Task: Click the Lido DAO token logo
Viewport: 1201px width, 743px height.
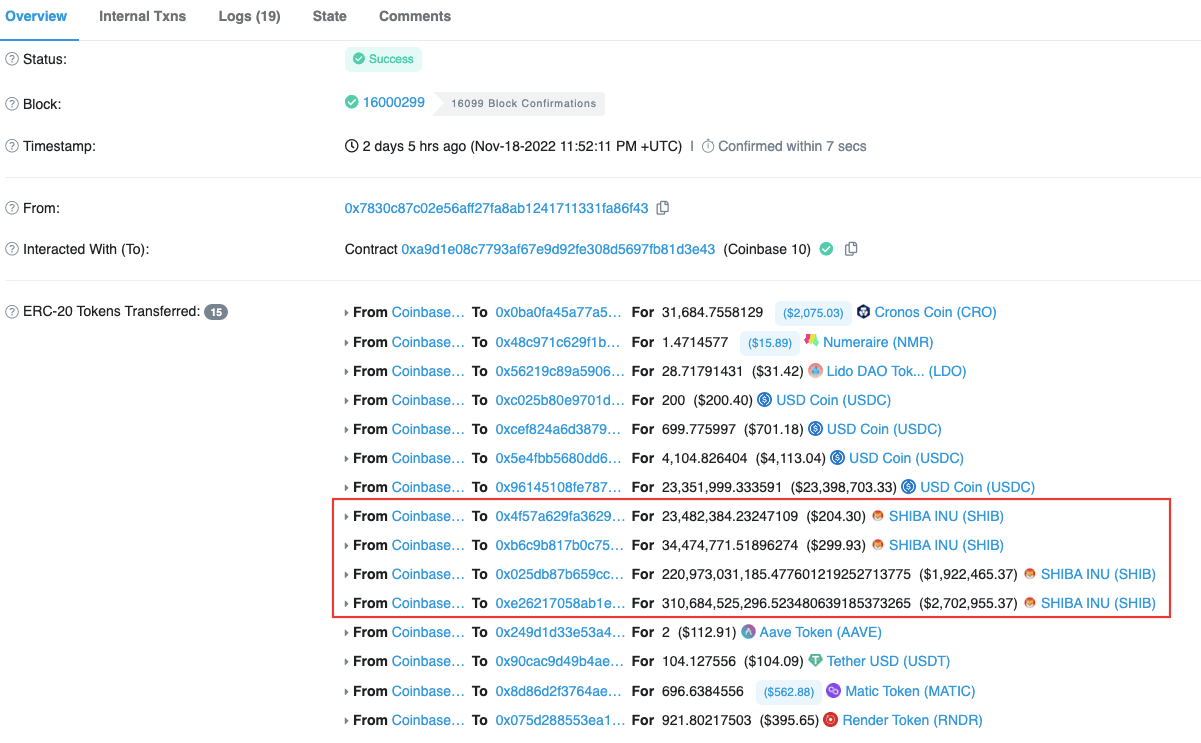Action: pyautogui.click(x=816, y=371)
